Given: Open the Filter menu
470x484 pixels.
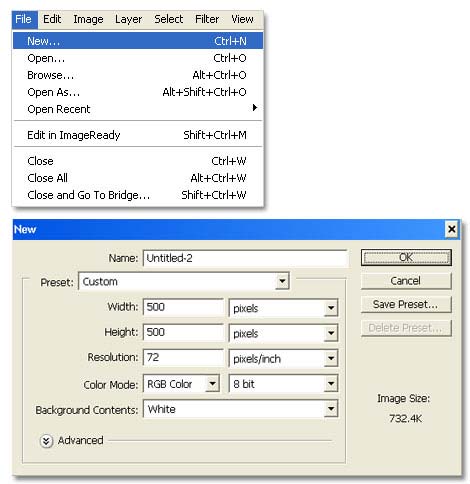Looking at the screenshot, I should [207, 19].
